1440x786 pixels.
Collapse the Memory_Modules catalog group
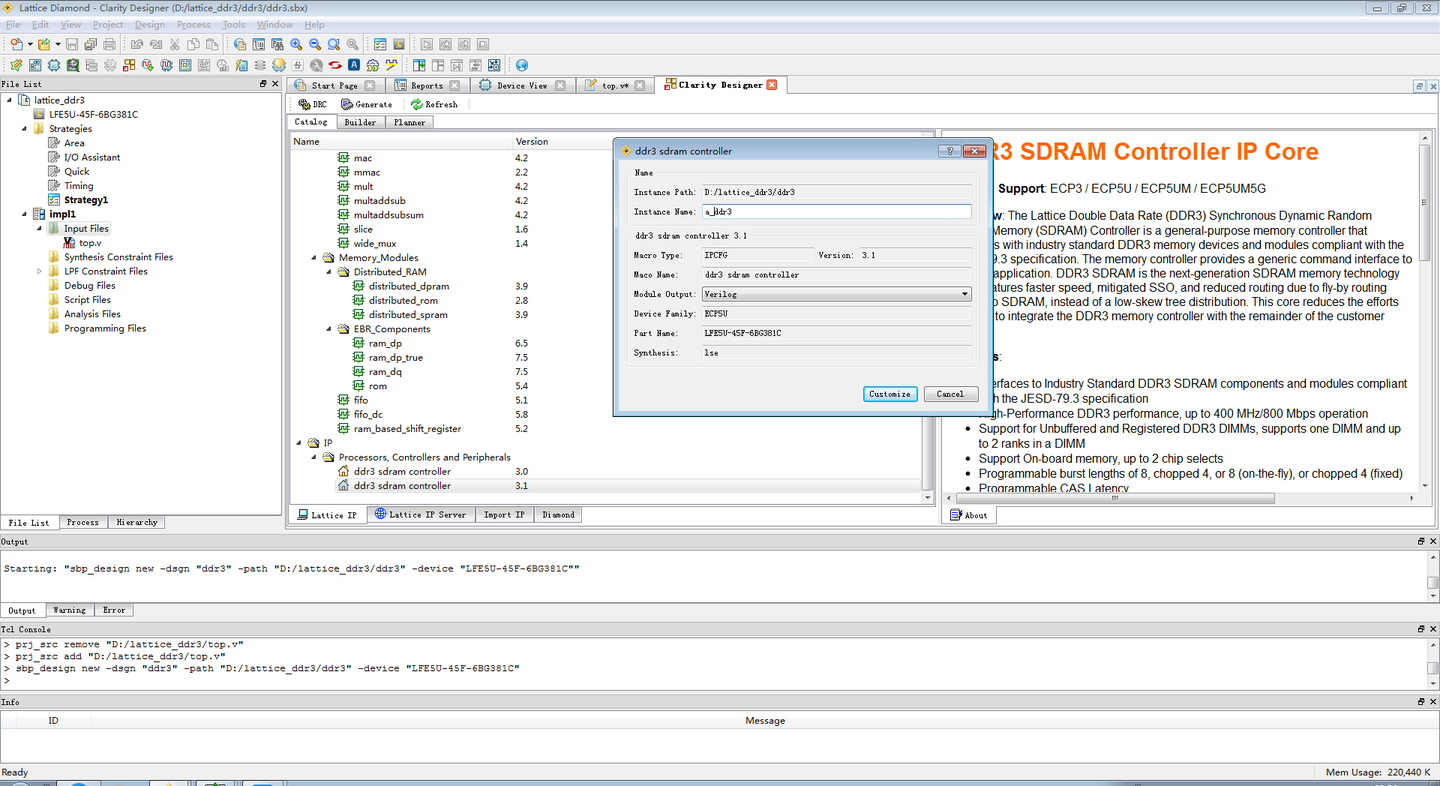coord(312,258)
